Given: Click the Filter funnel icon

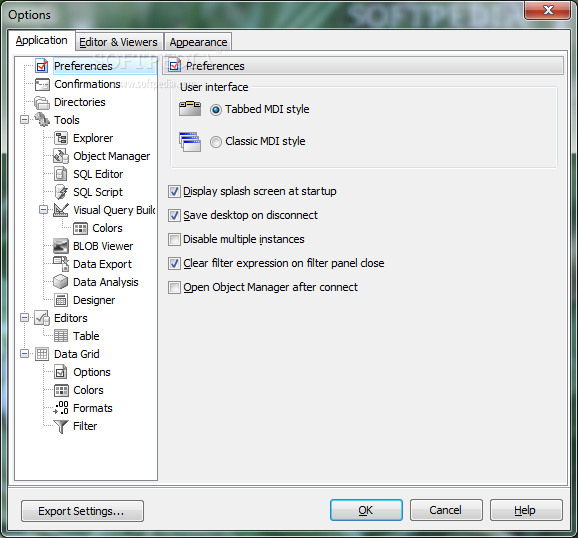Looking at the screenshot, I should tap(61, 427).
